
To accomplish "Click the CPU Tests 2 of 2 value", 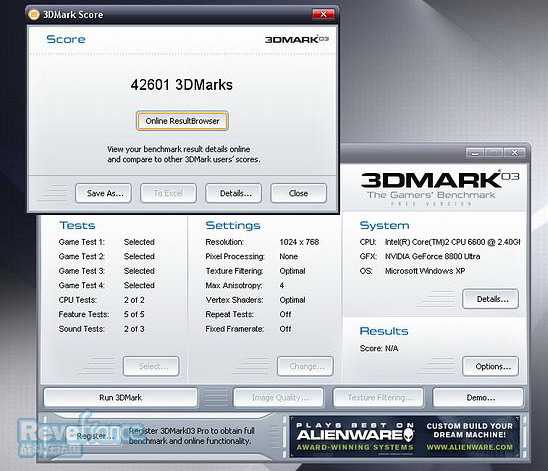I will pyautogui.click(x=134, y=300).
